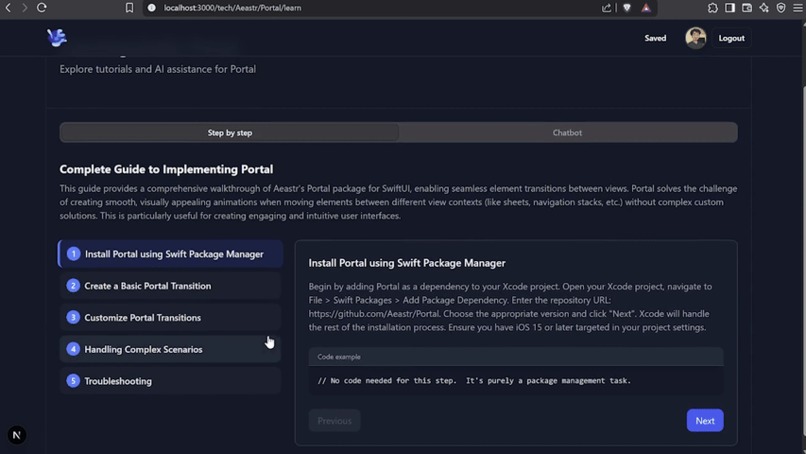Bookmark this page with the bookmark icon
This screenshot has width=806, height=454.
pyautogui.click(x=129, y=8)
